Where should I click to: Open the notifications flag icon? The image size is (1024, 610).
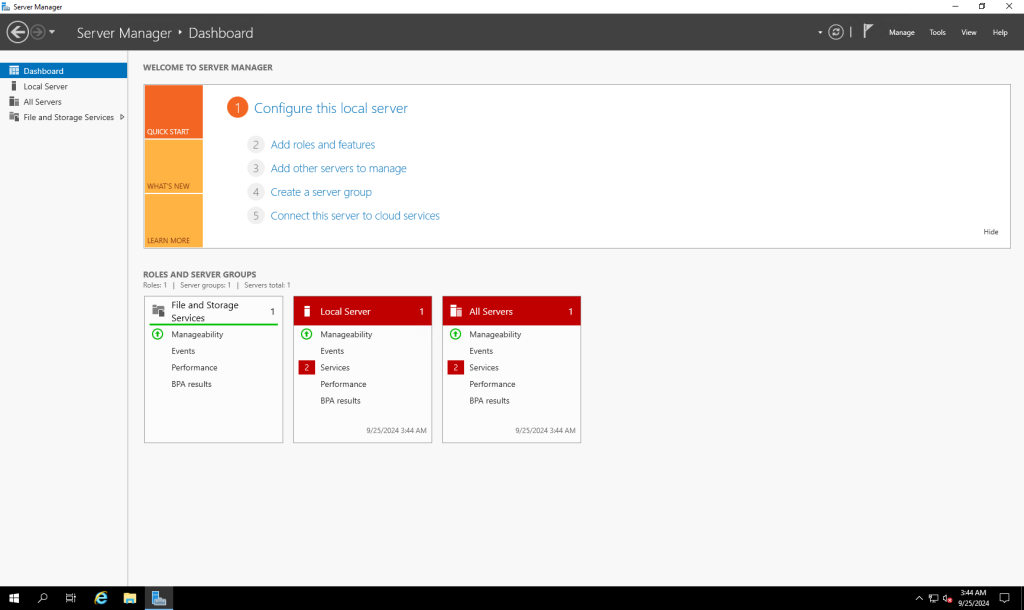868,32
